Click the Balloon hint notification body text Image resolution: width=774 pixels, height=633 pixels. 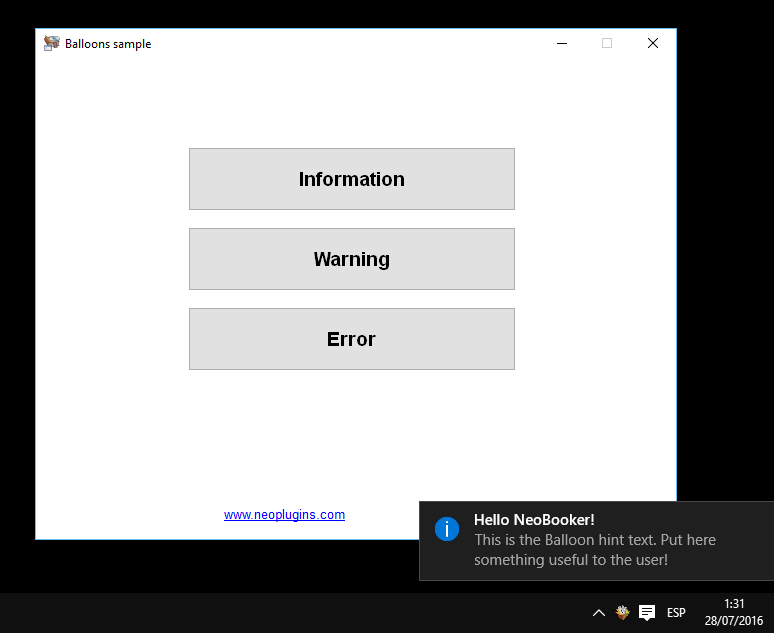coord(595,550)
